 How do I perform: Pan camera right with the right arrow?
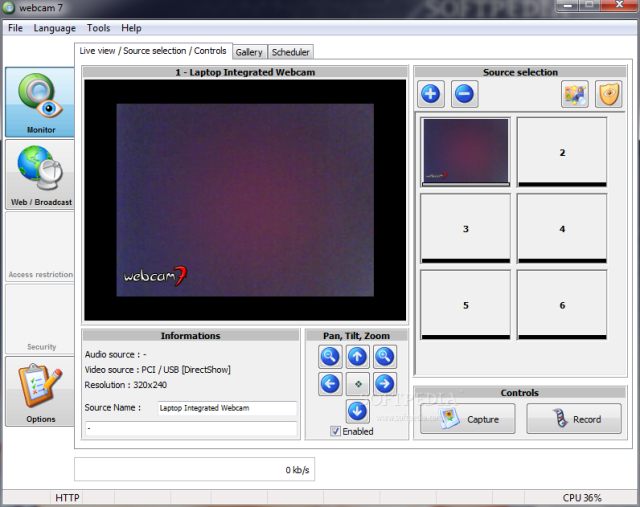[384, 384]
